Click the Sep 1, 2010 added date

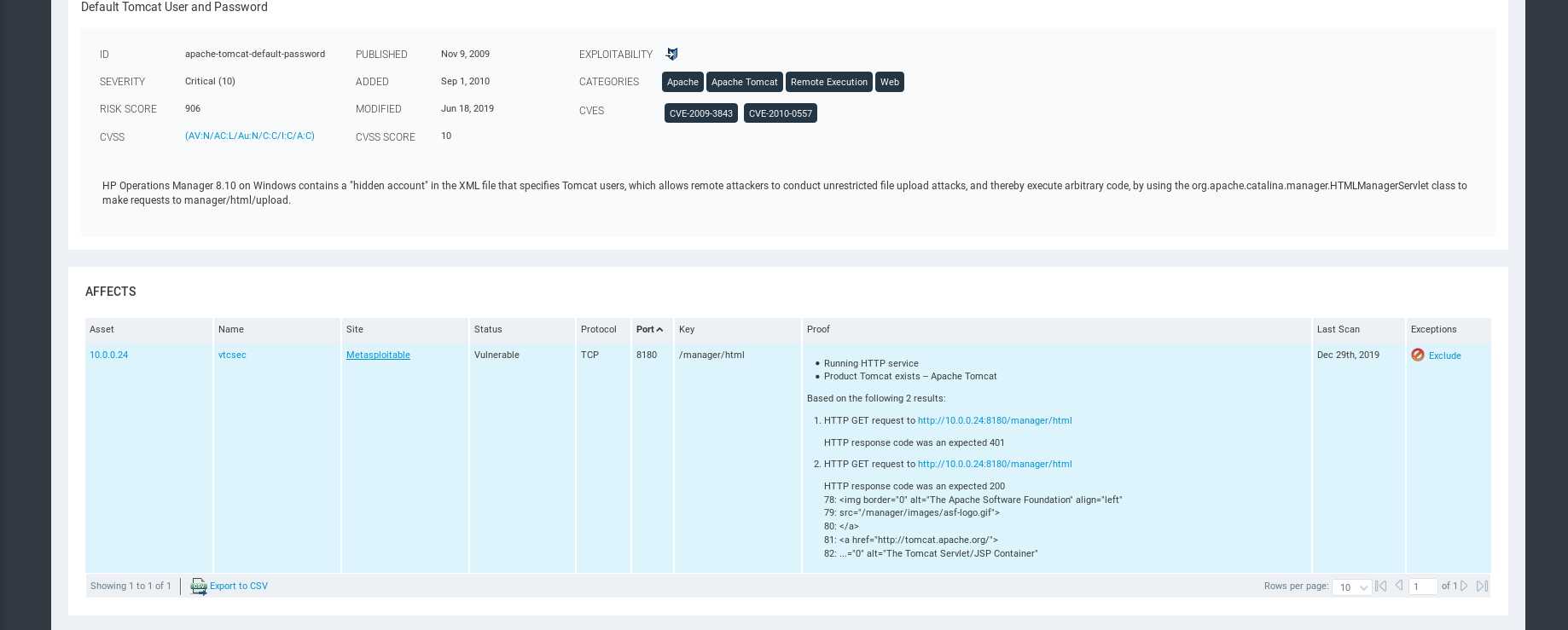465,81
